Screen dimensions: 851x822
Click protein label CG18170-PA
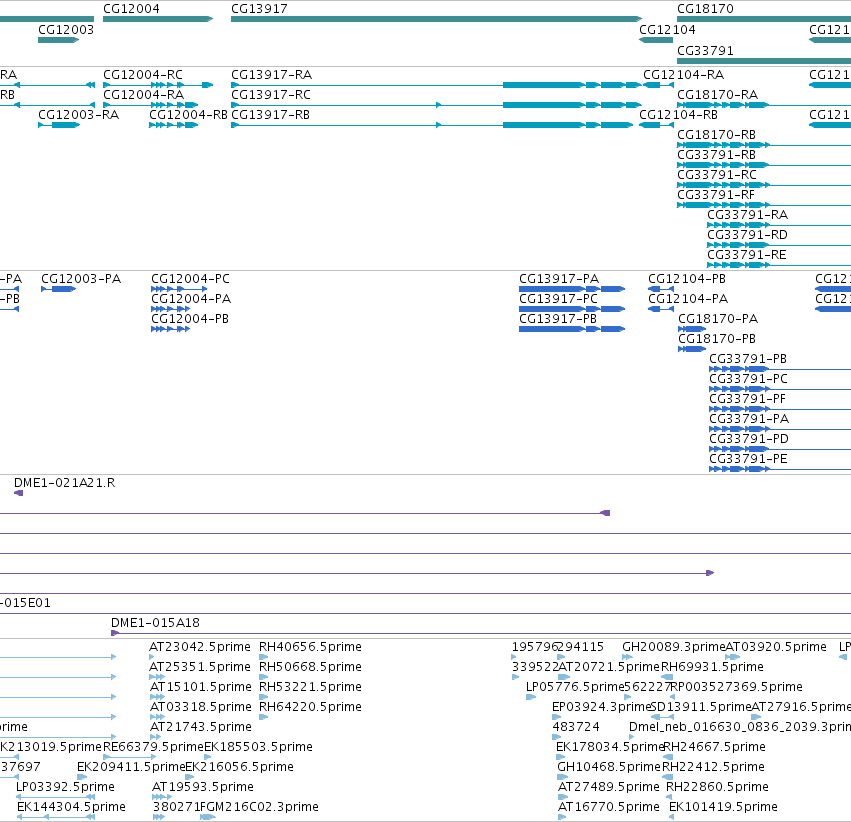(x=718, y=320)
